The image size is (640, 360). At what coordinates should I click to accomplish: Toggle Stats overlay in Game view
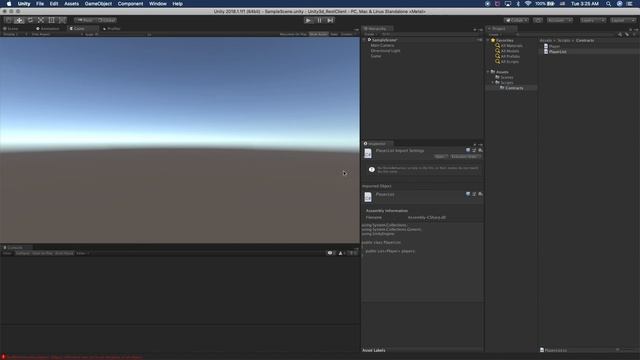click(334, 34)
